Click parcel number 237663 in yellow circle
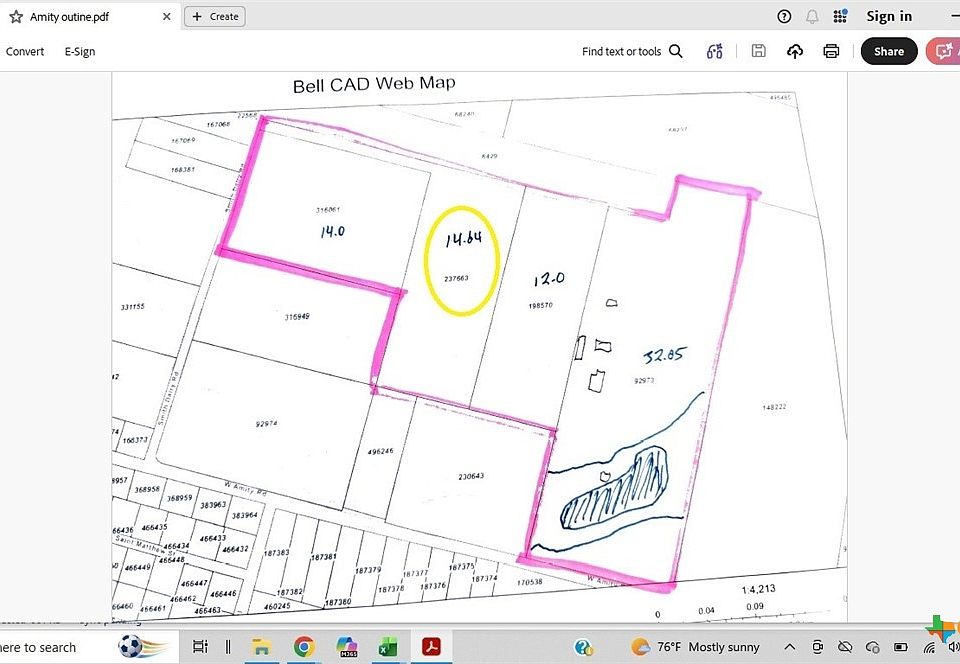This screenshot has width=960, height=664. [456, 278]
